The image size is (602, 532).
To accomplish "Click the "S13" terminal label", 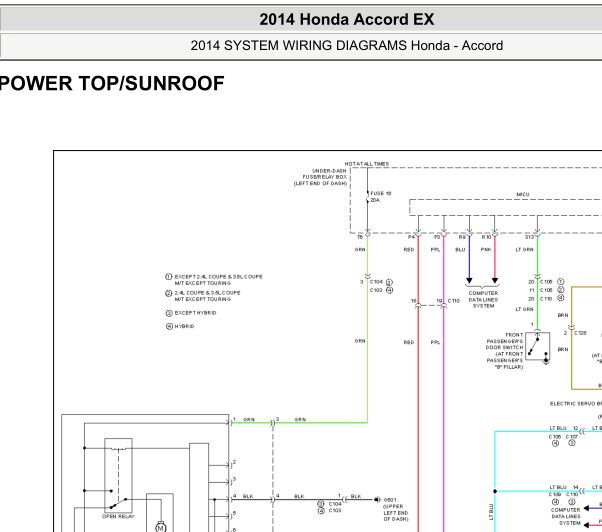I will 529,237.
